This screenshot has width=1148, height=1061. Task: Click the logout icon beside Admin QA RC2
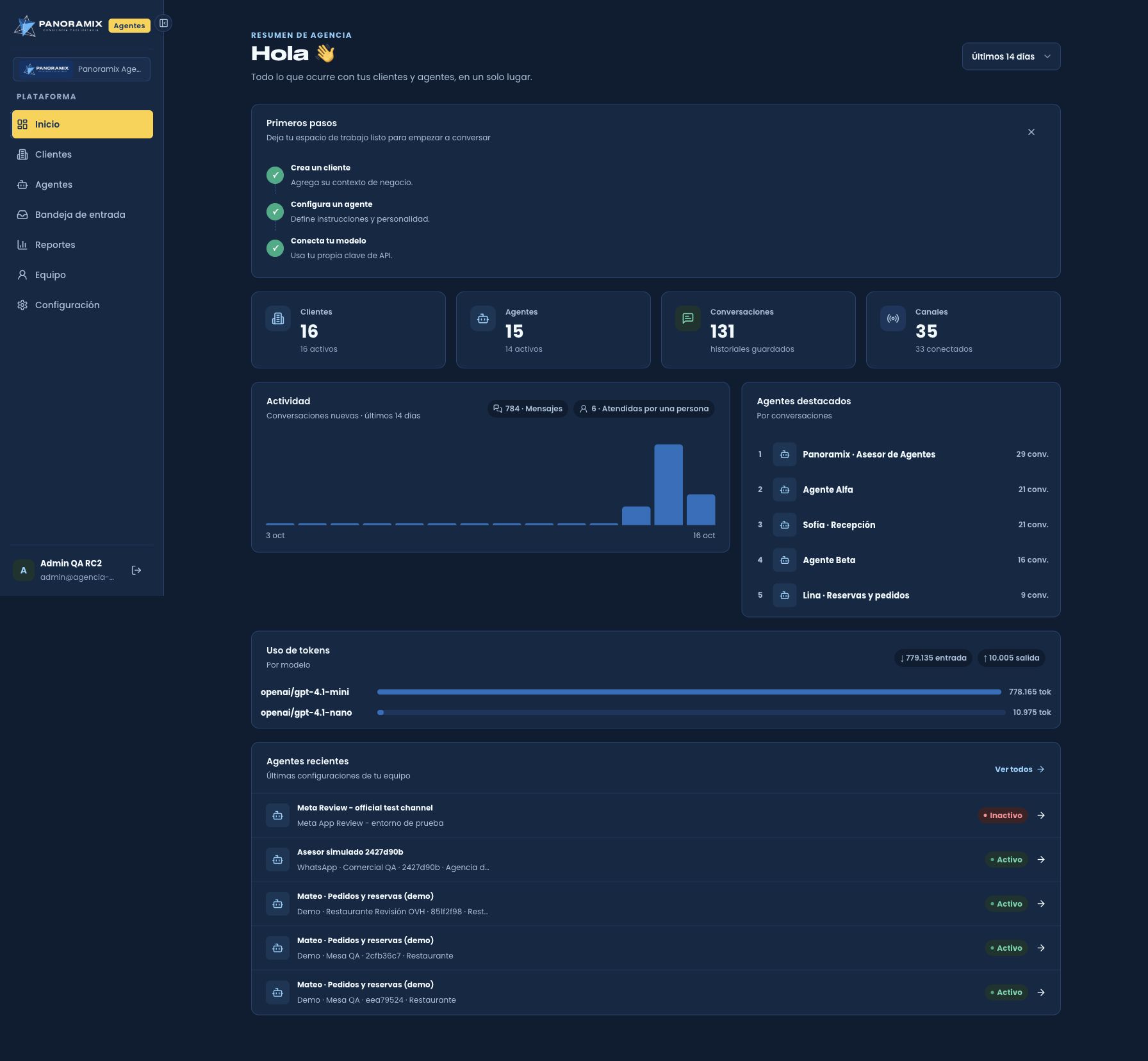tap(136, 570)
